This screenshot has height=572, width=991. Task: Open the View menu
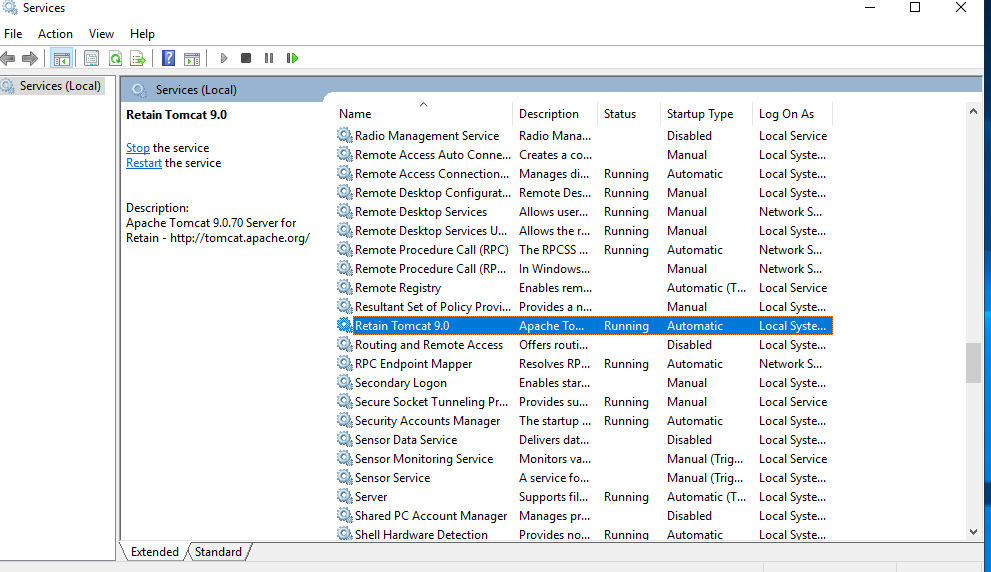click(x=101, y=34)
